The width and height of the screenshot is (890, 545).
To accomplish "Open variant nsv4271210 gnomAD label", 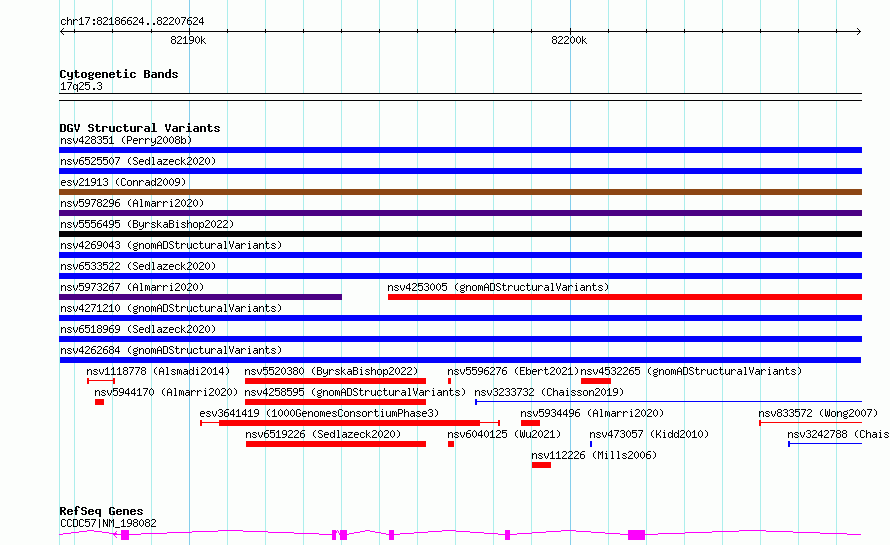I will coord(171,308).
